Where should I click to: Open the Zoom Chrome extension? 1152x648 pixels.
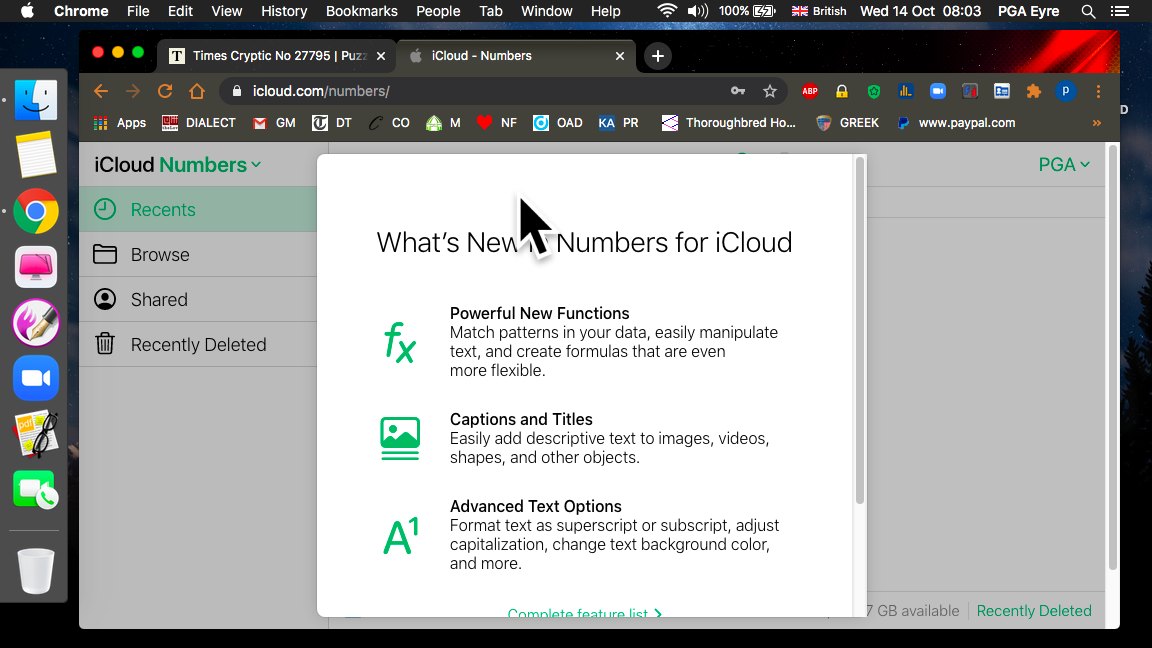937,91
